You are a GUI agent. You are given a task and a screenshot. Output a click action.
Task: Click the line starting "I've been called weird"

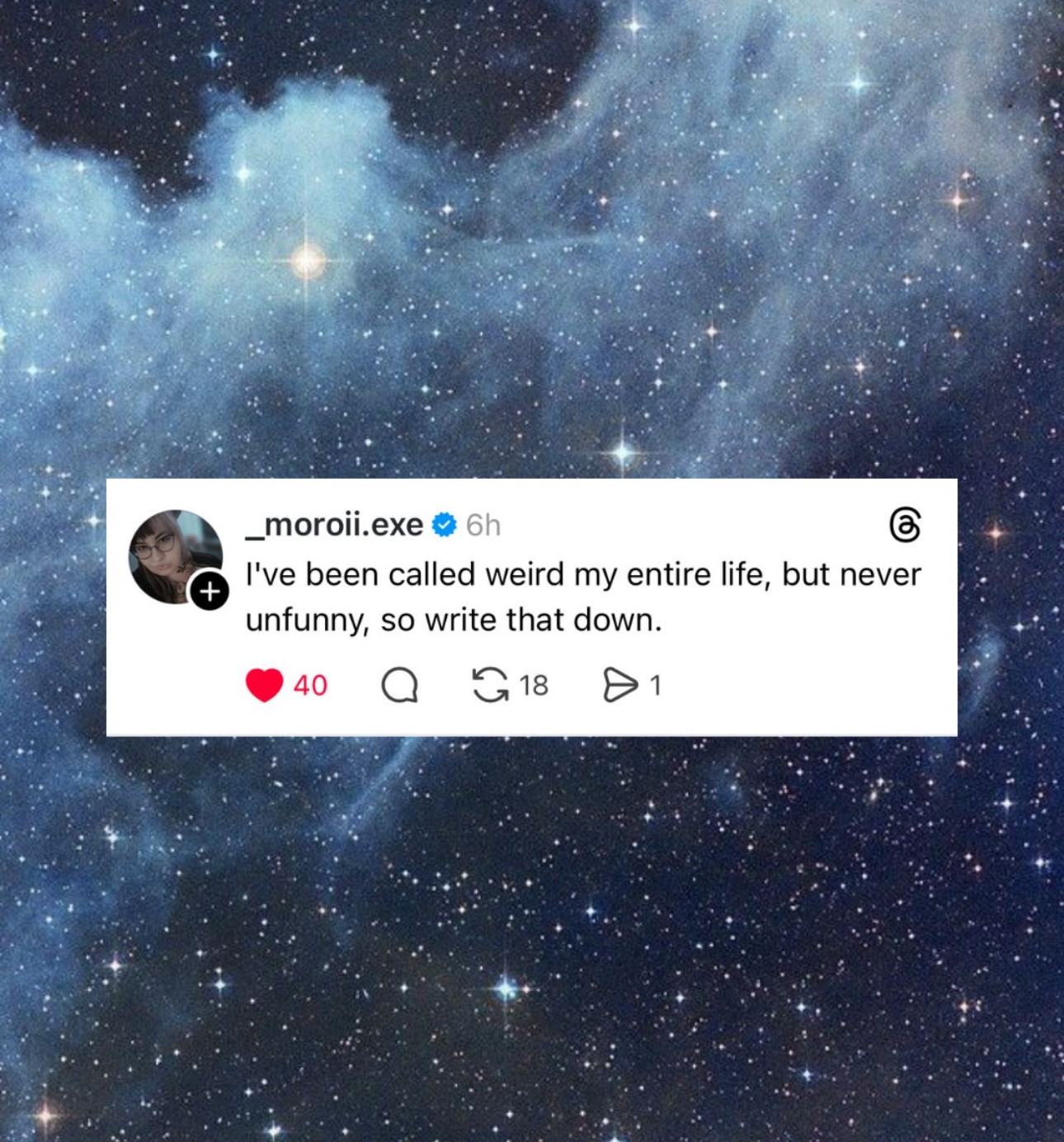pos(583,574)
